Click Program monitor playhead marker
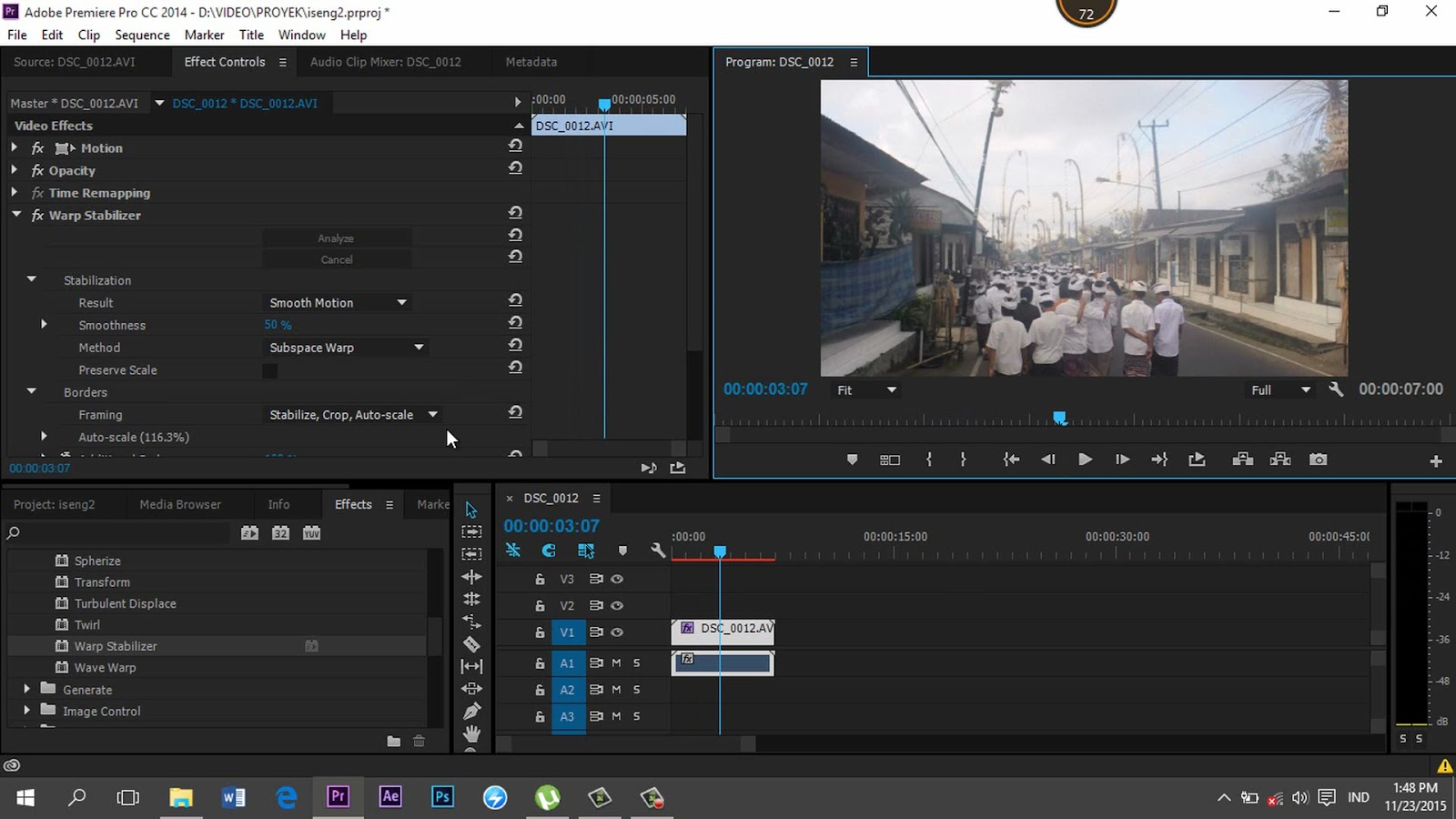Screen dimensions: 1456x819 1059,419
